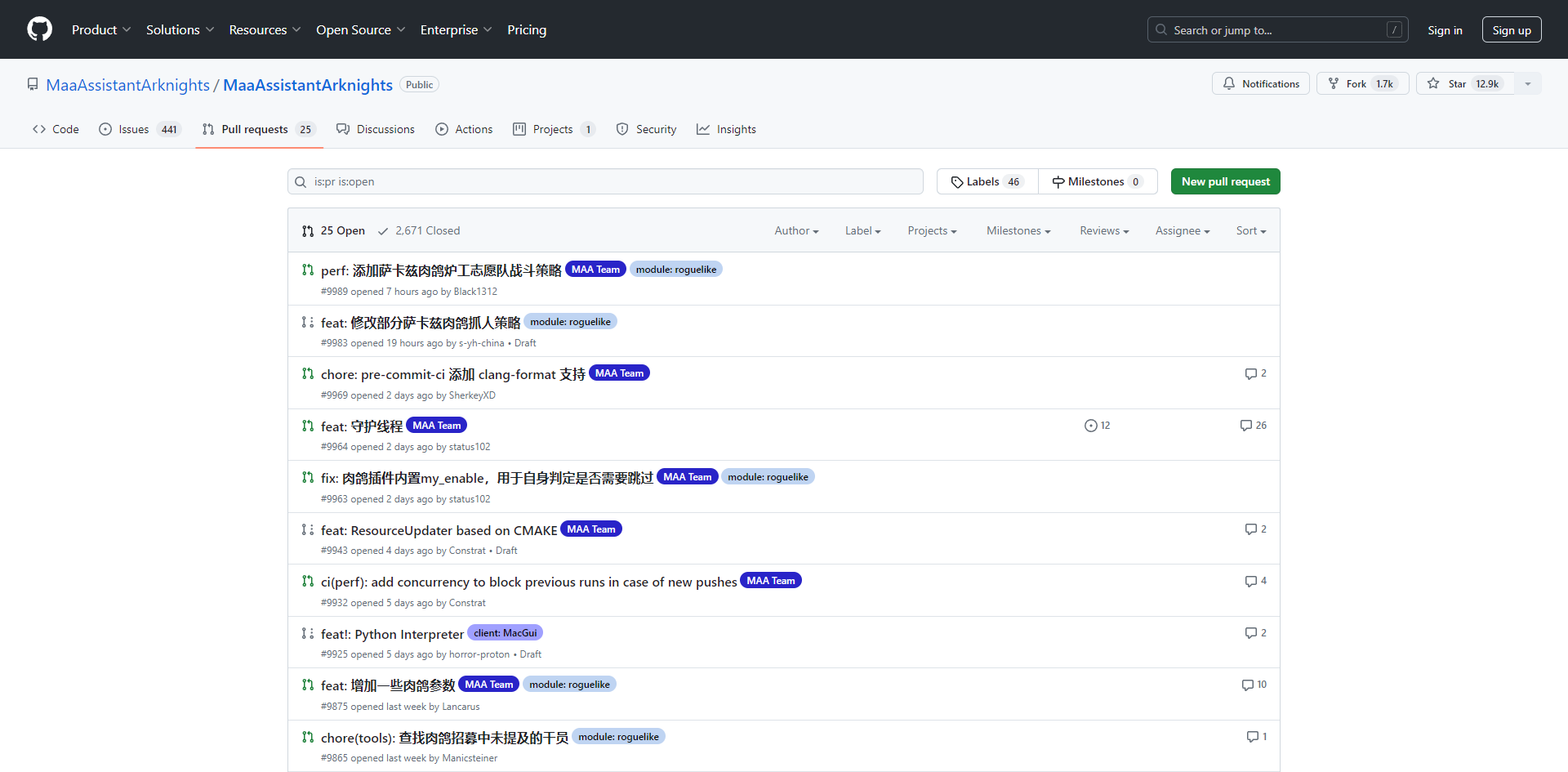The height and width of the screenshot is (772, 1568).
Task: Click the Fork button
Action: [x=1362, y=83]
